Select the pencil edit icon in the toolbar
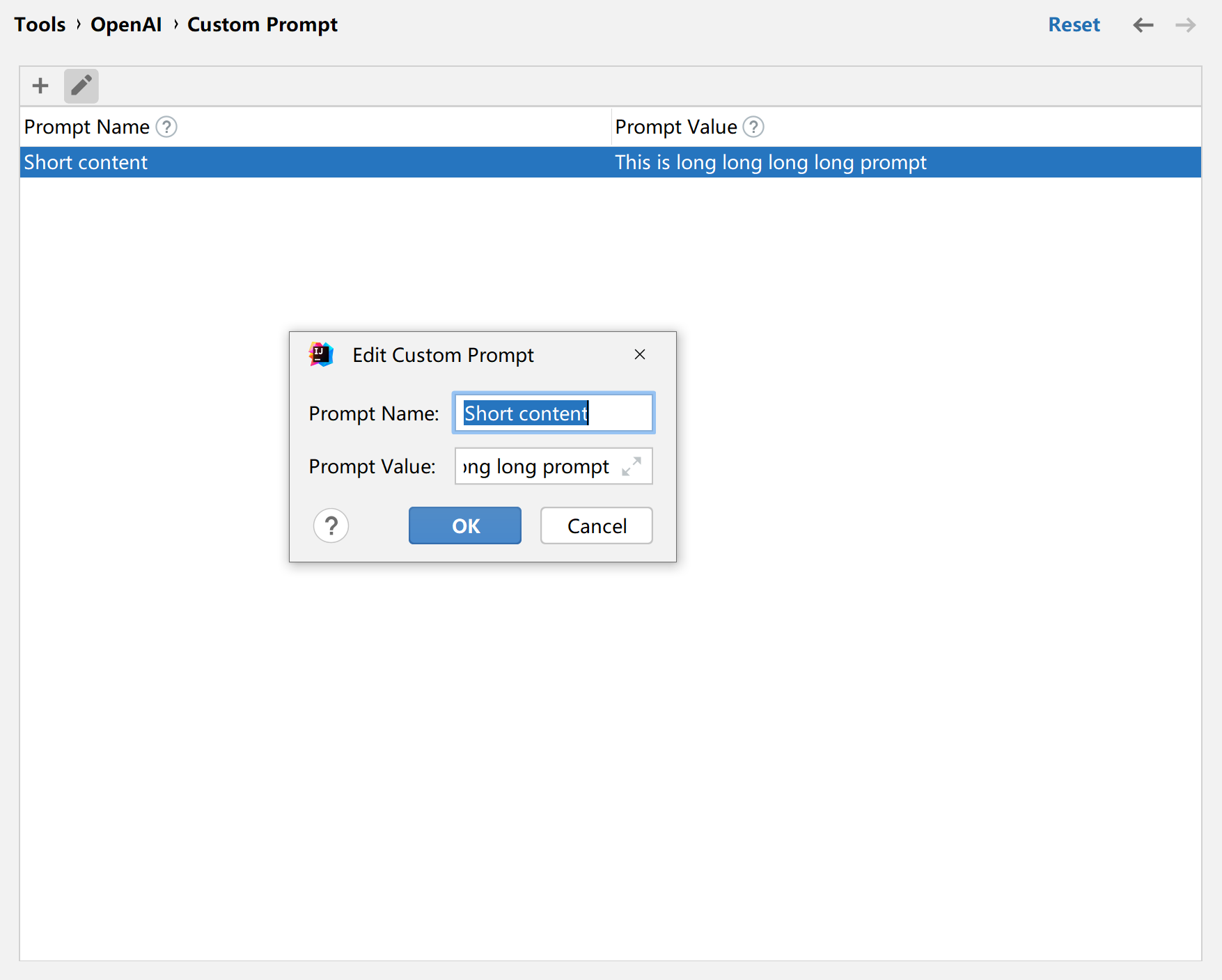The height and width of the screenshot is (980, 1222). [x=81, y=85]
